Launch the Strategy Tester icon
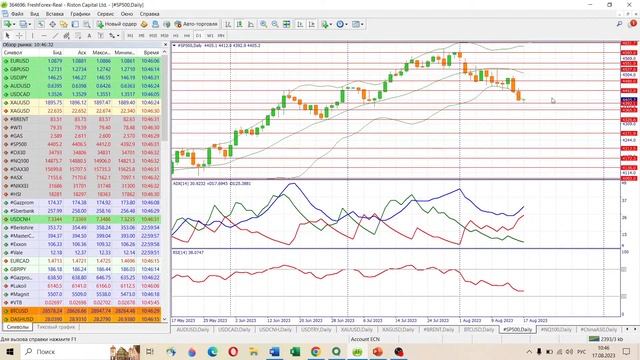This screenshot has height=360, width=640. 87,24
